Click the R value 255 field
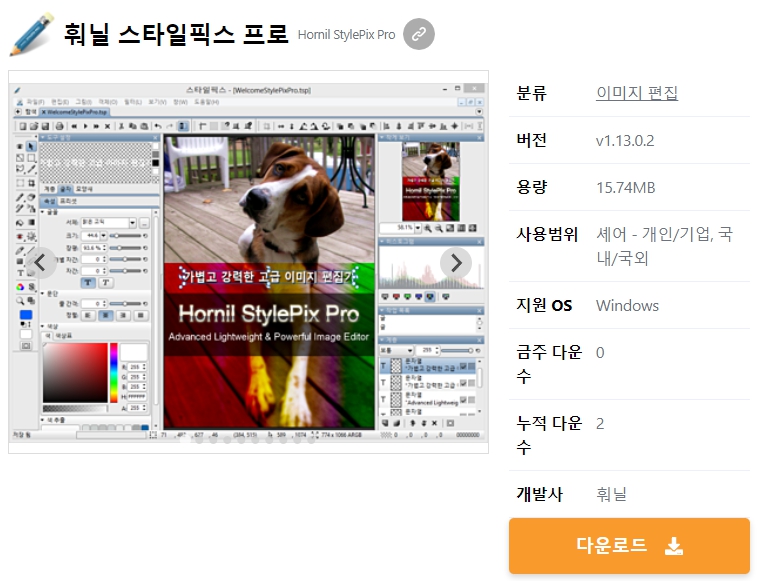Image resolution: width=758 pixels, height=581 pixels. coord(137,367)
